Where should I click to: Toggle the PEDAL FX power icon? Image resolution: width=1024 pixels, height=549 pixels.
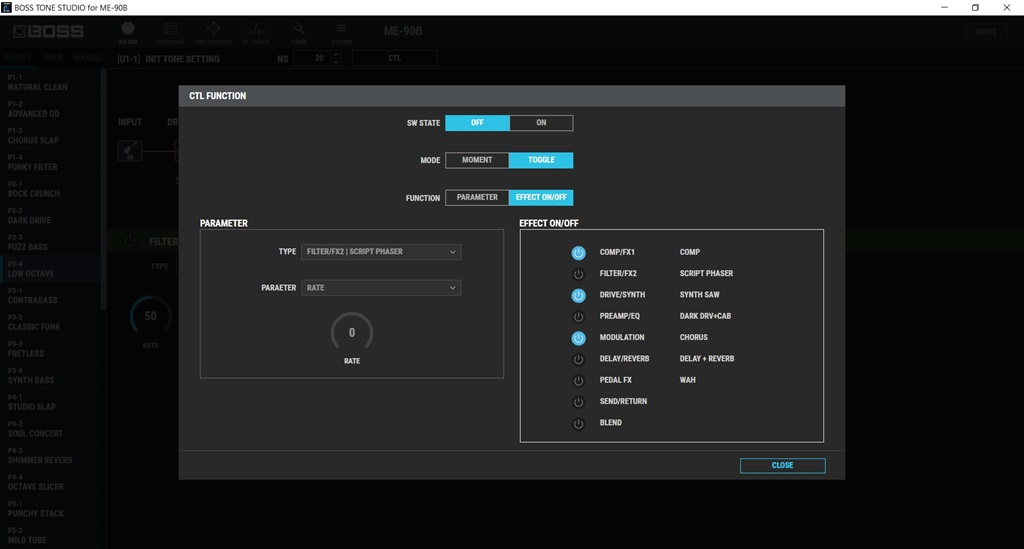578,381
